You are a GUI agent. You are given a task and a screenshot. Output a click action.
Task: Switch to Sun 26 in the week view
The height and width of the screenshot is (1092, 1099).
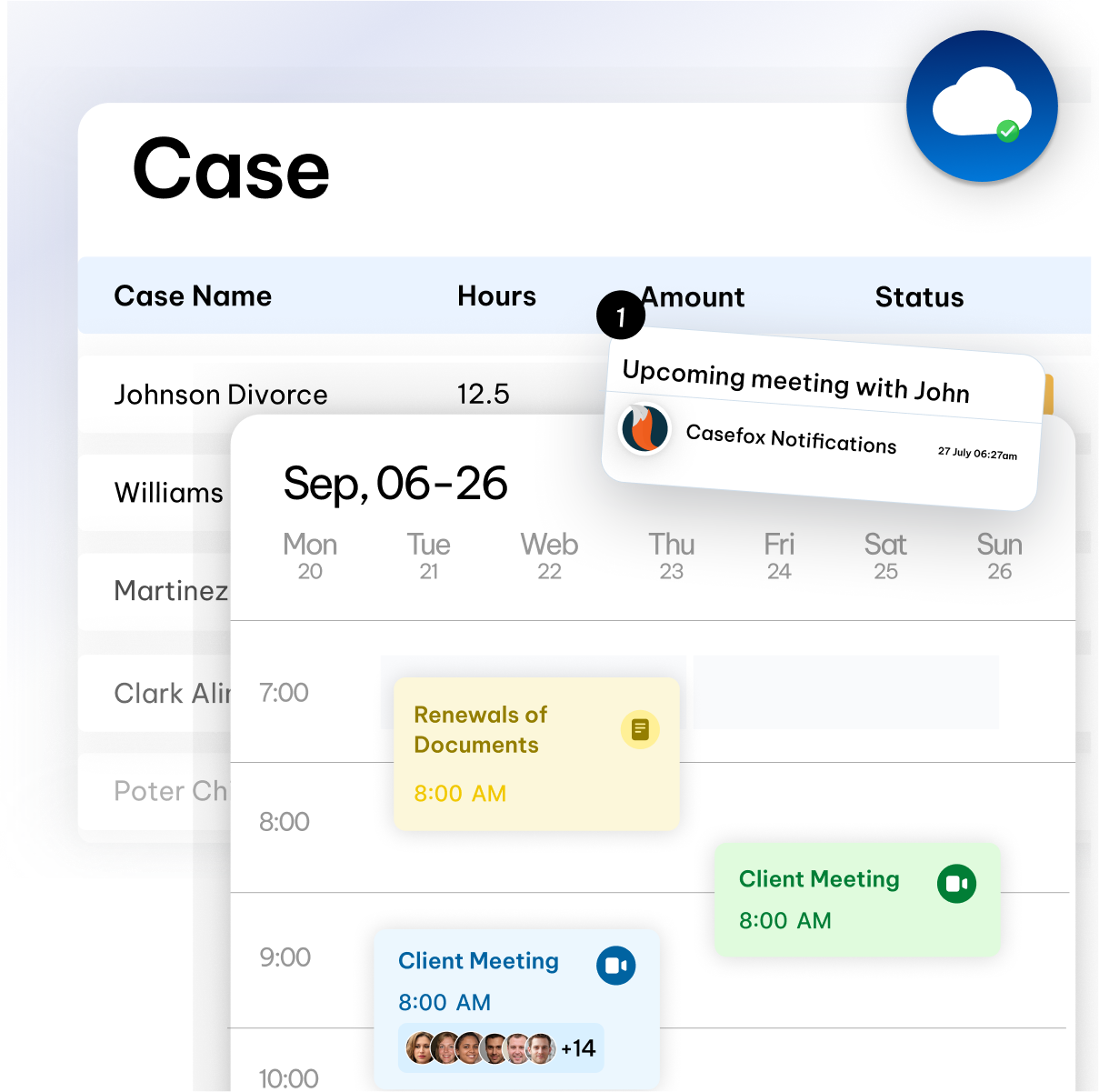(999, 555)
